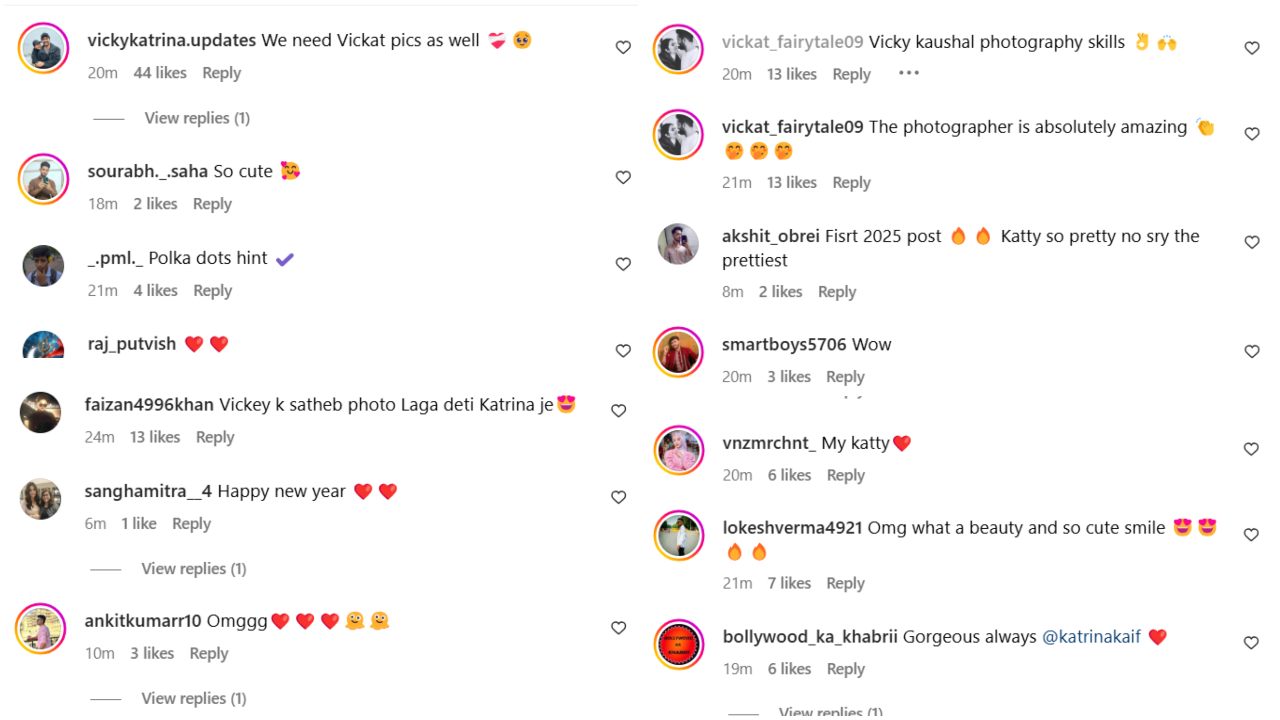
Task: Tap heart on Polka dots hint comment
Action: (623, 264)
